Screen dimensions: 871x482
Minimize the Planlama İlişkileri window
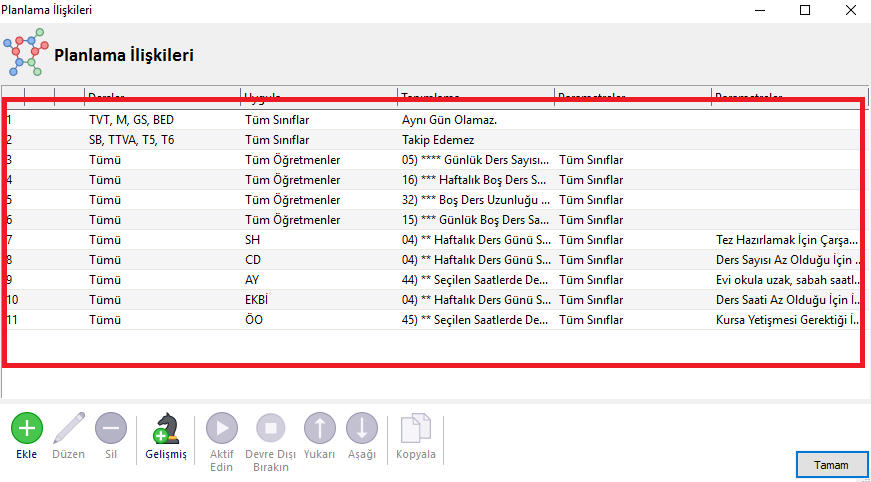(759, 10)
